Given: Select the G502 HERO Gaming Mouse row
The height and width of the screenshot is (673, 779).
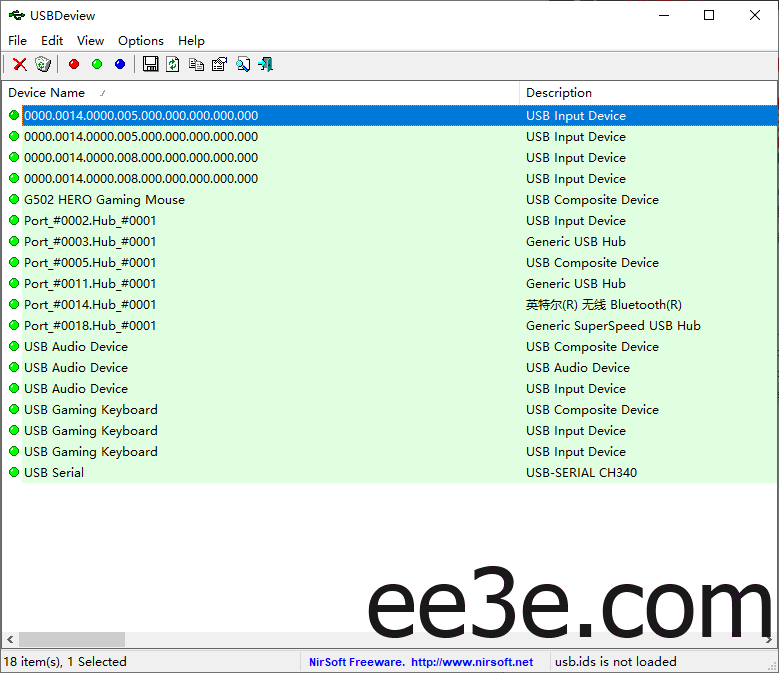Looking at the screenshot, I should [x=104, y=200].
